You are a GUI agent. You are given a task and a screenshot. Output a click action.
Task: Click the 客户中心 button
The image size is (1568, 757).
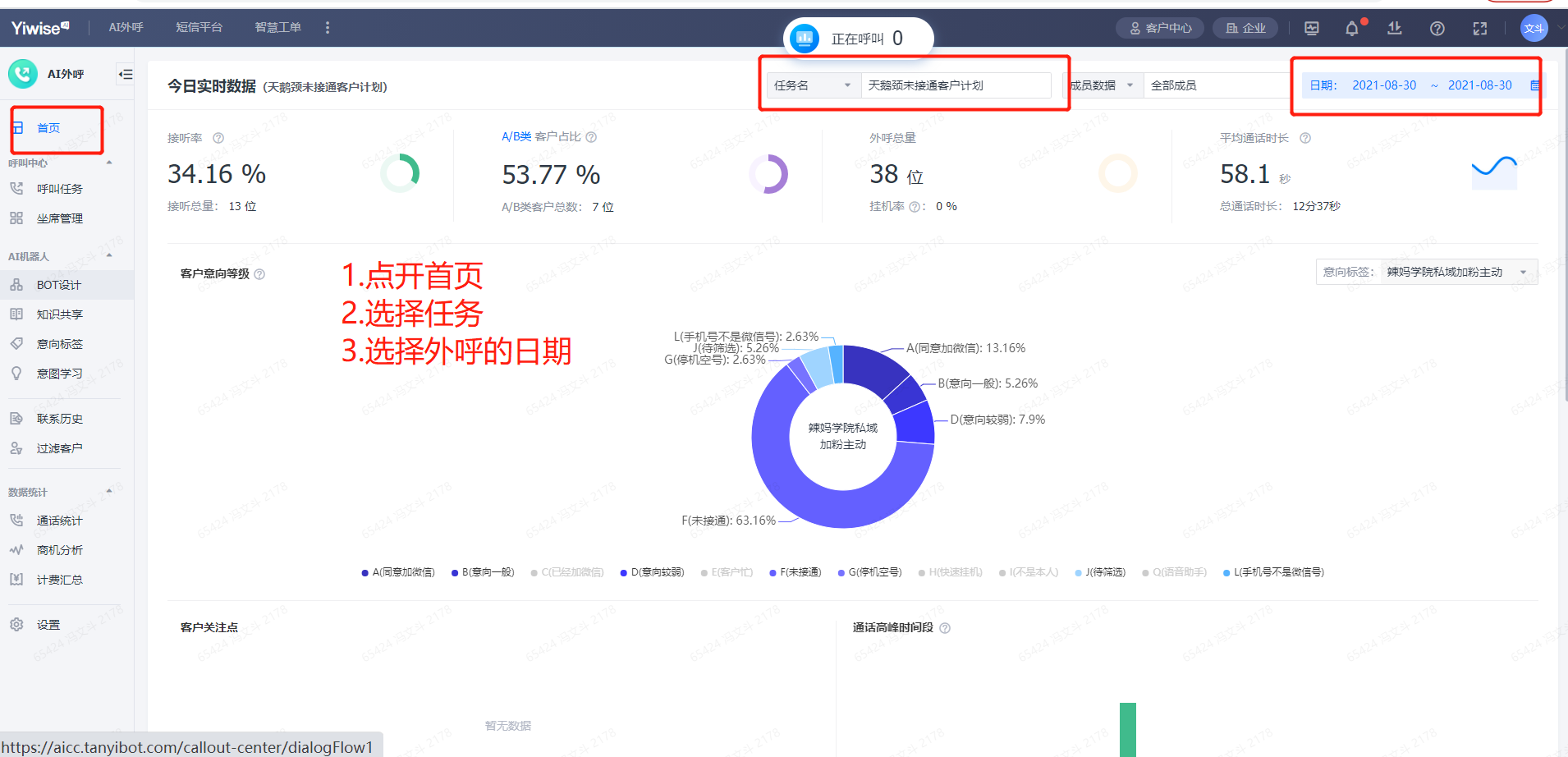(1159, 29)
